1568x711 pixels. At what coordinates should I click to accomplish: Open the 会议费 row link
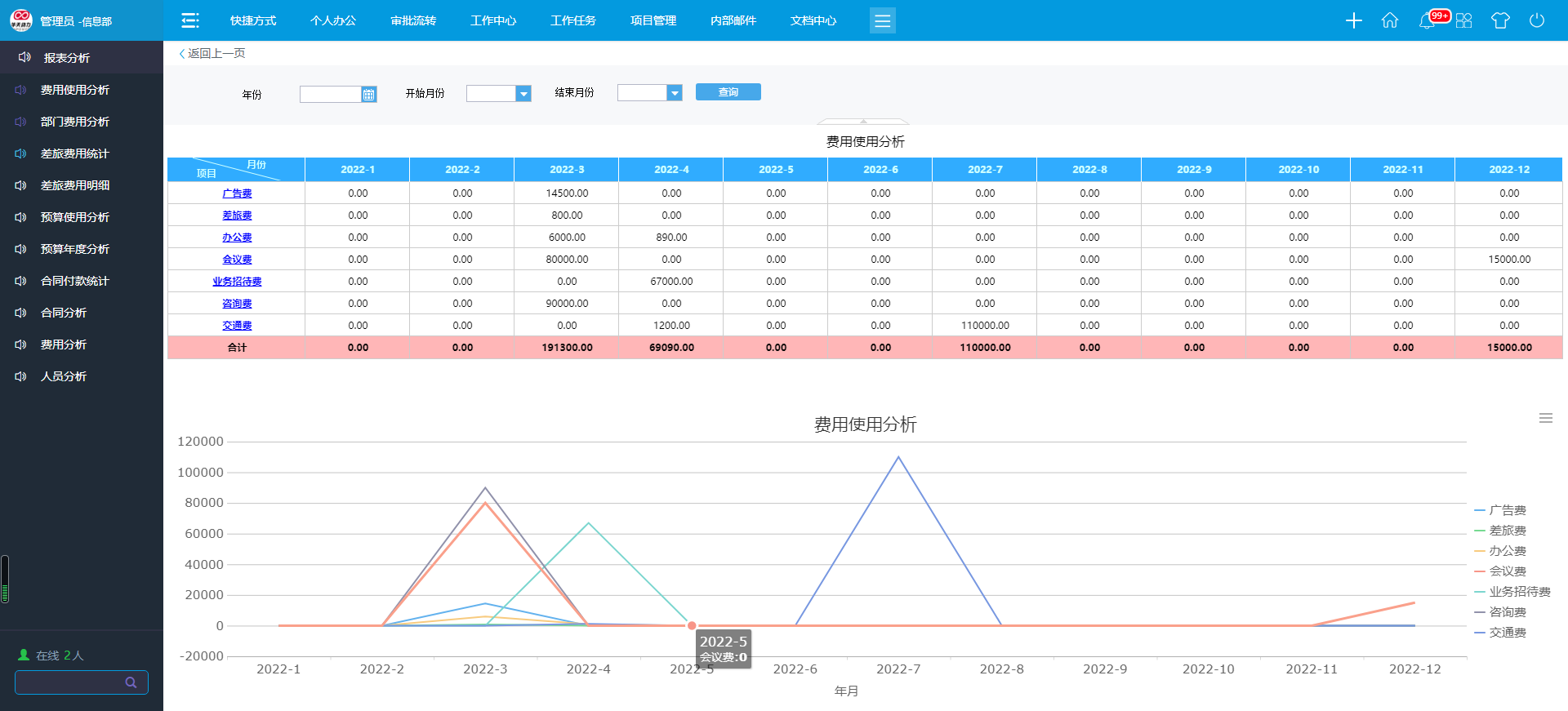(x=237, y=260)
